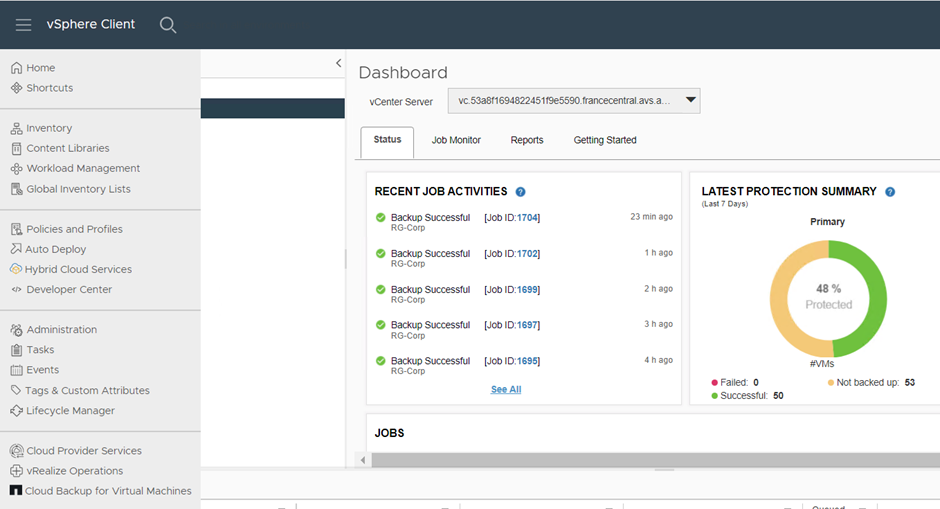Switch to the Job Monitor tab

[456, 140]
